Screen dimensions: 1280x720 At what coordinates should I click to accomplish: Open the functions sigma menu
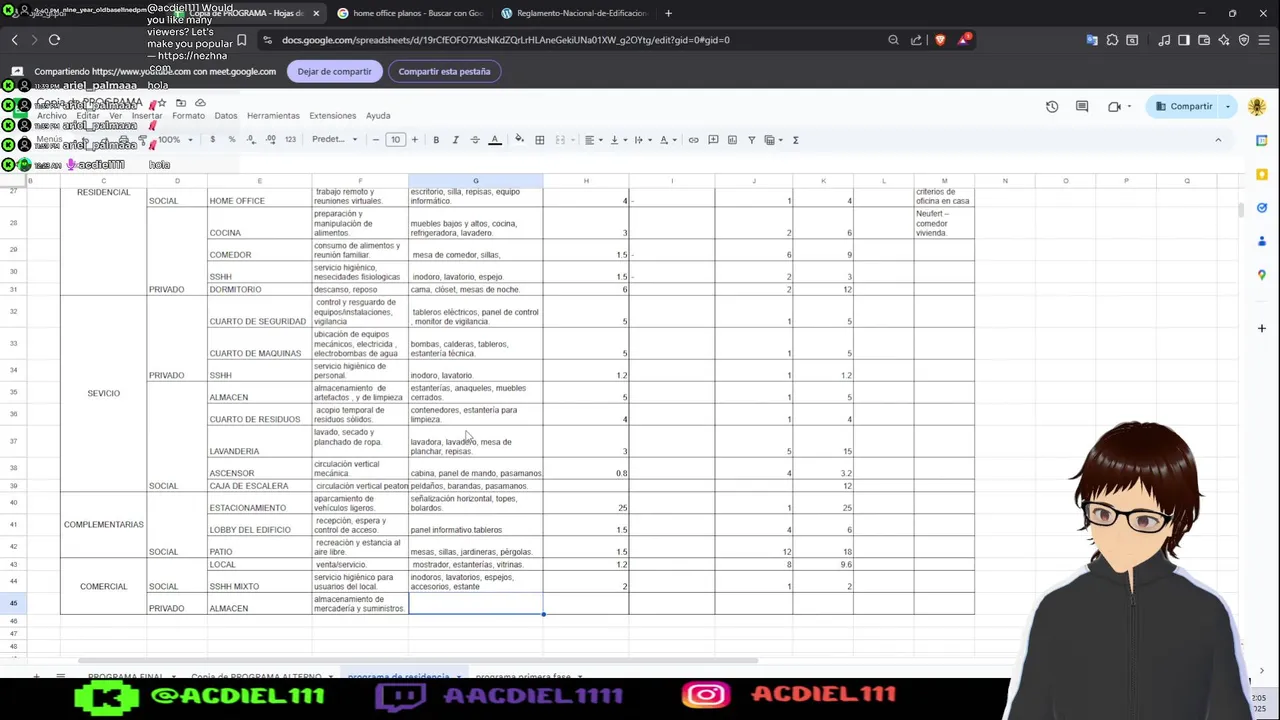[796, 140]
